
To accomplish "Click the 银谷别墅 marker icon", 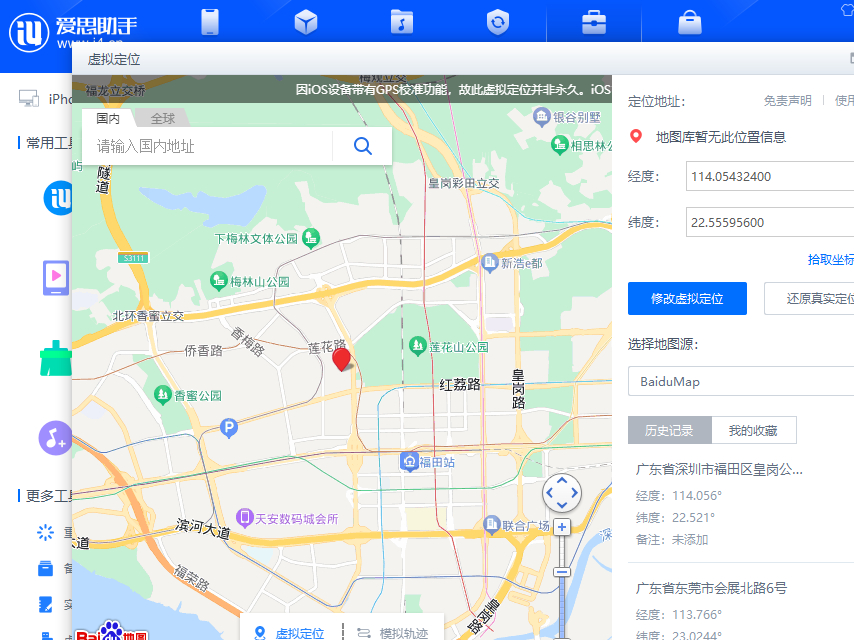I will tap(541, 117).
